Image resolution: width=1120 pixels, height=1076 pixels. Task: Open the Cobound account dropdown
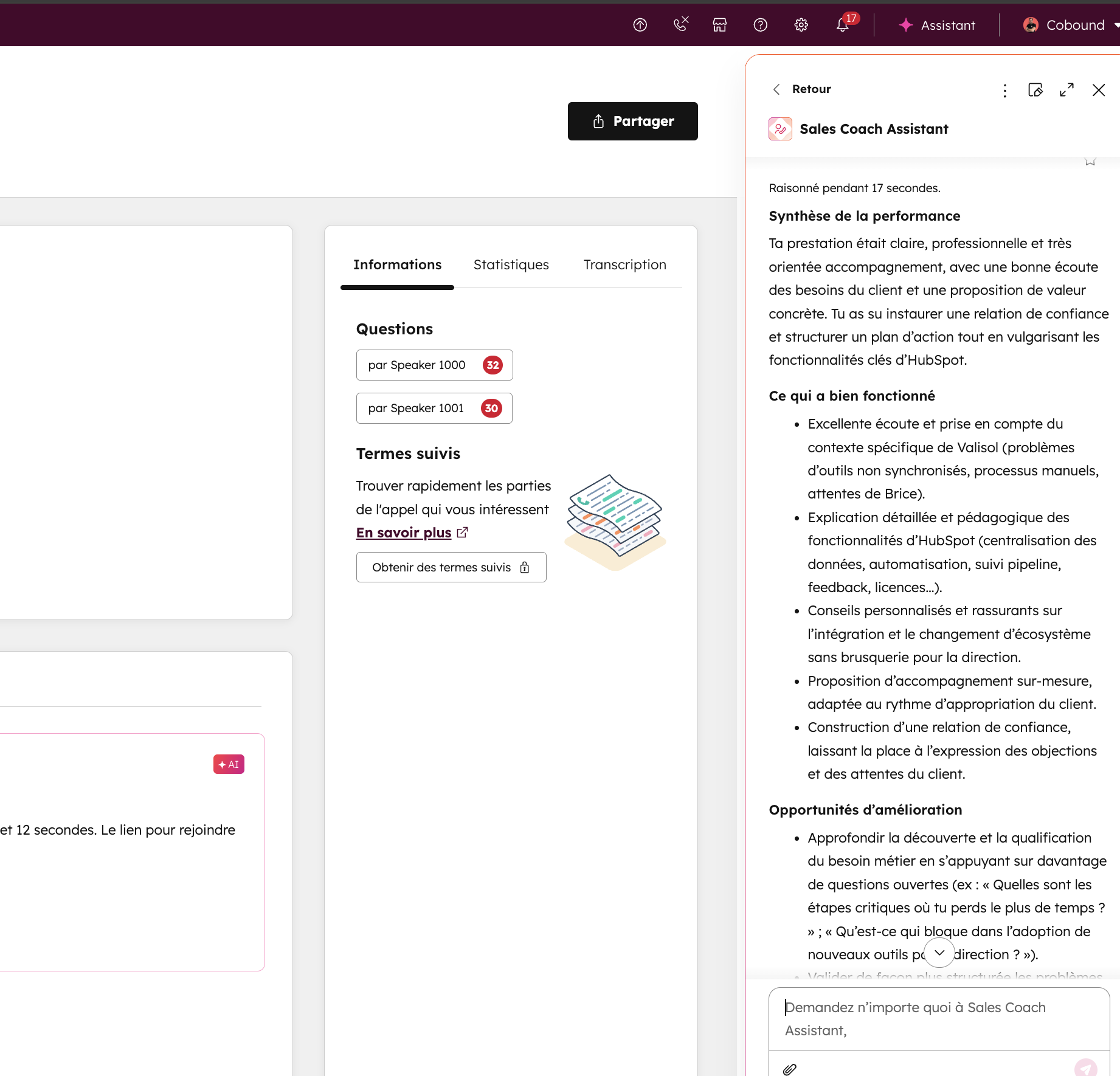(1070, 25)
